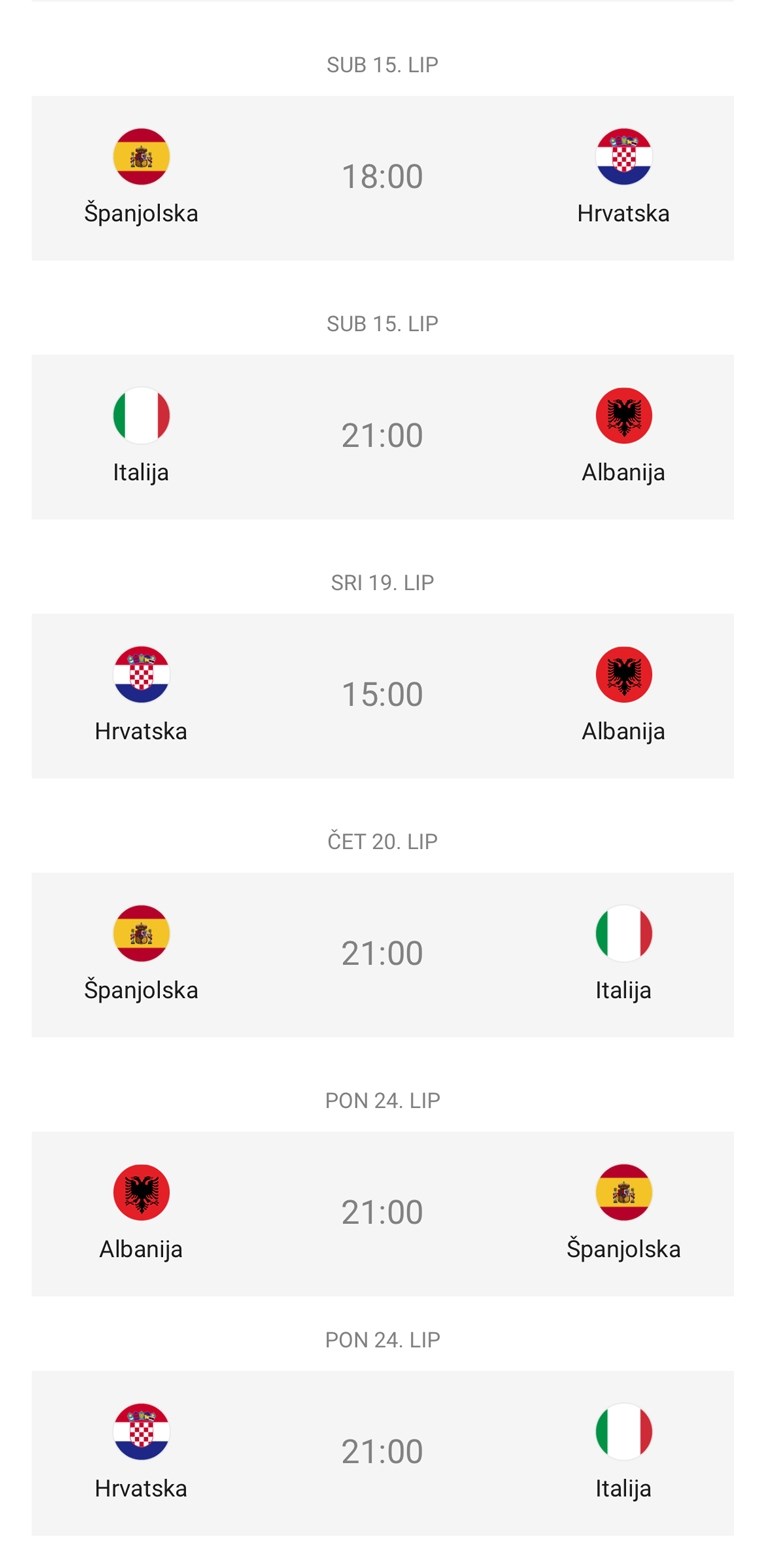Tap Italija name in Hrvatska–Italija match
Viewport: 765px width, 1555px height.
[624, 1488]
